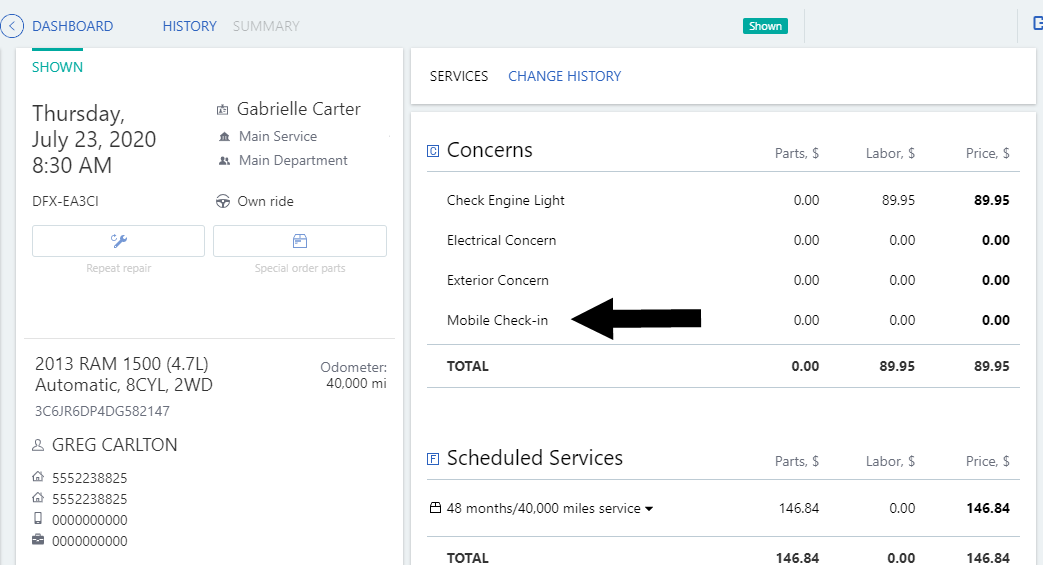Click the steering wheel Own ride icon

223,201
